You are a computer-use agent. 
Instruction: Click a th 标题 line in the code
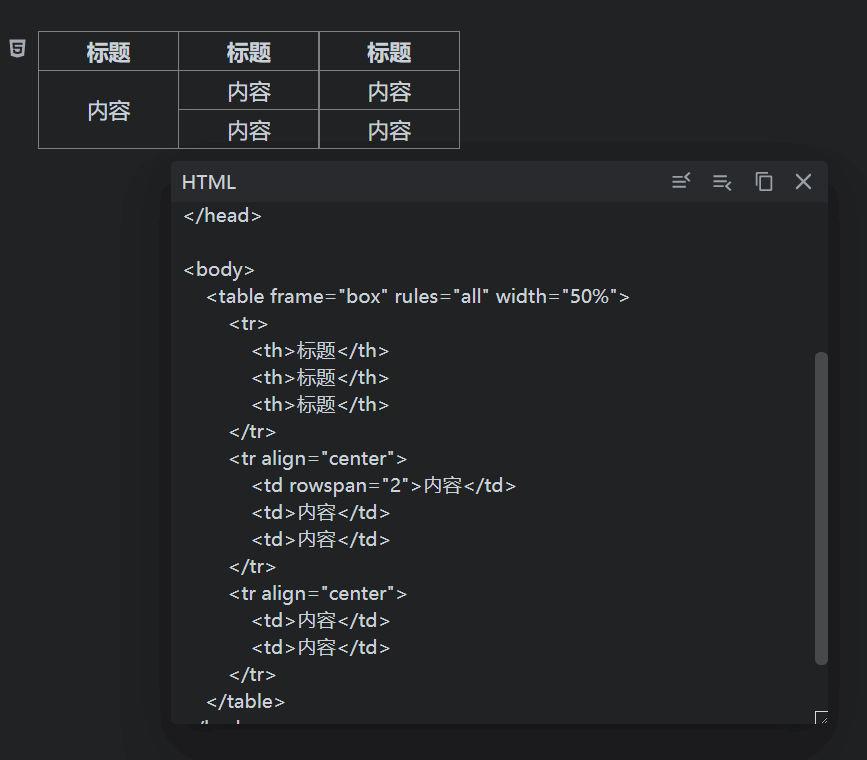tap(320, 350)
